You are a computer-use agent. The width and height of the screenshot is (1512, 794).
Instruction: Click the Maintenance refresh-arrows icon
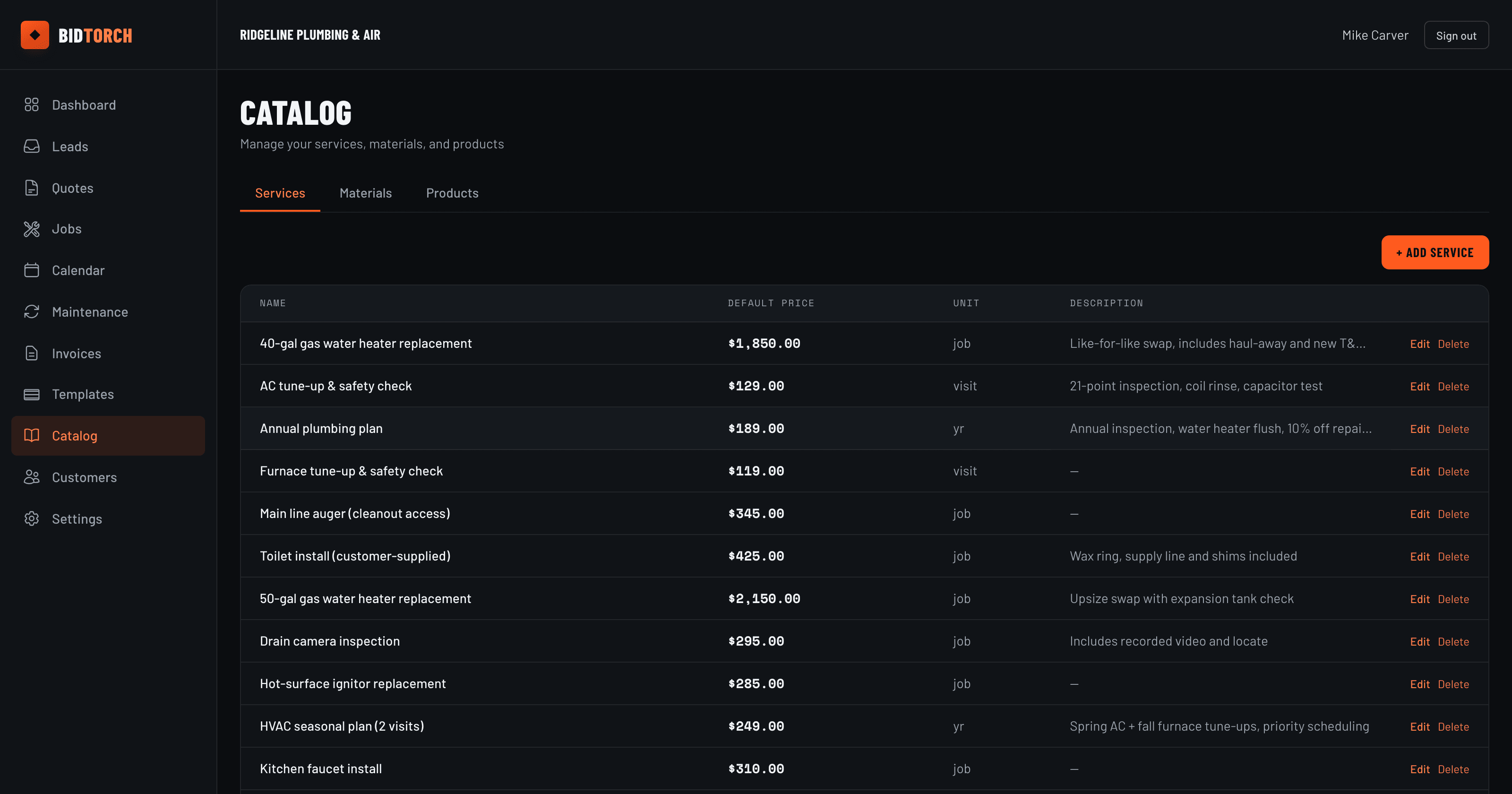32,312
